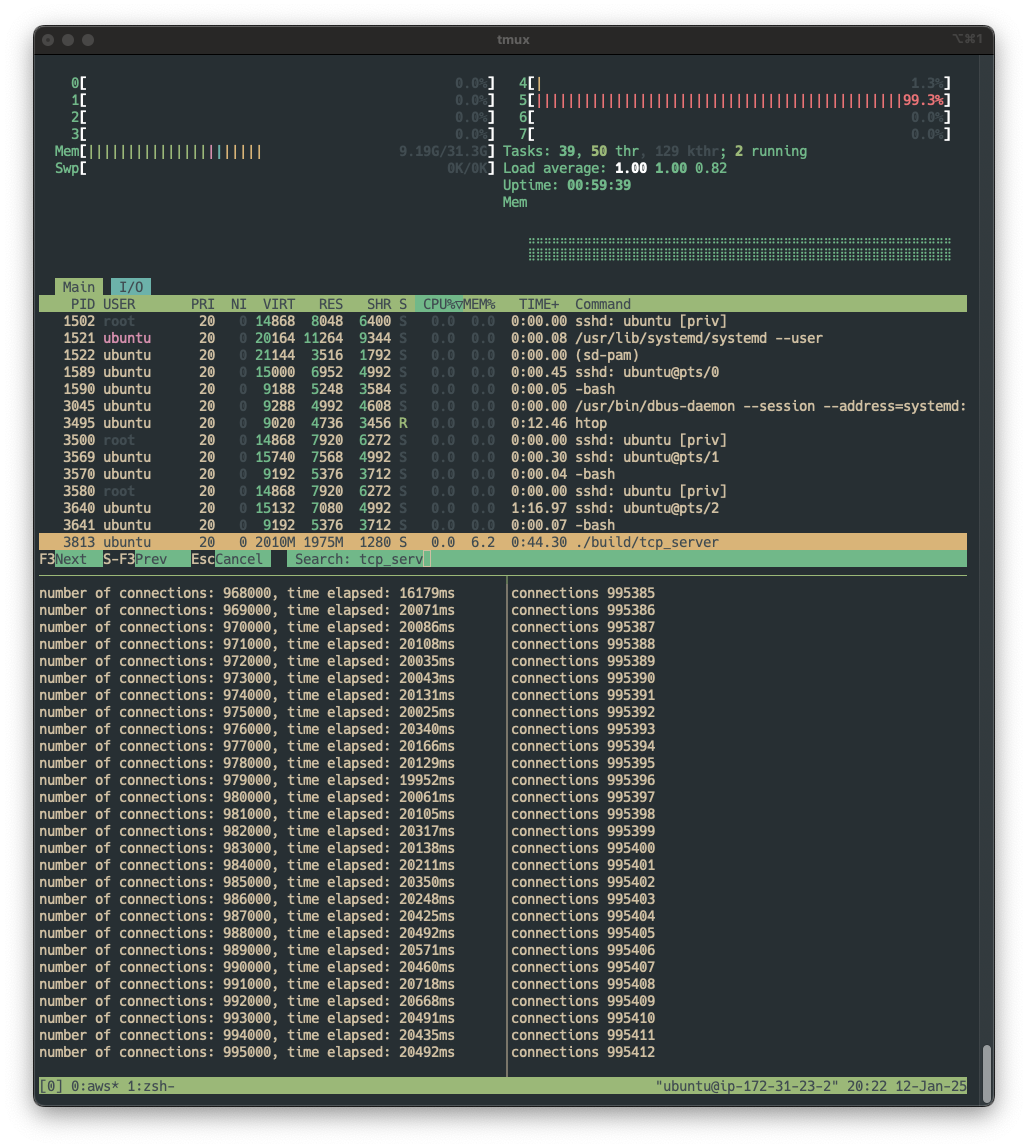Select the dbus-daemon process row
The image size is (1028, 1148).
coord(502,406)
